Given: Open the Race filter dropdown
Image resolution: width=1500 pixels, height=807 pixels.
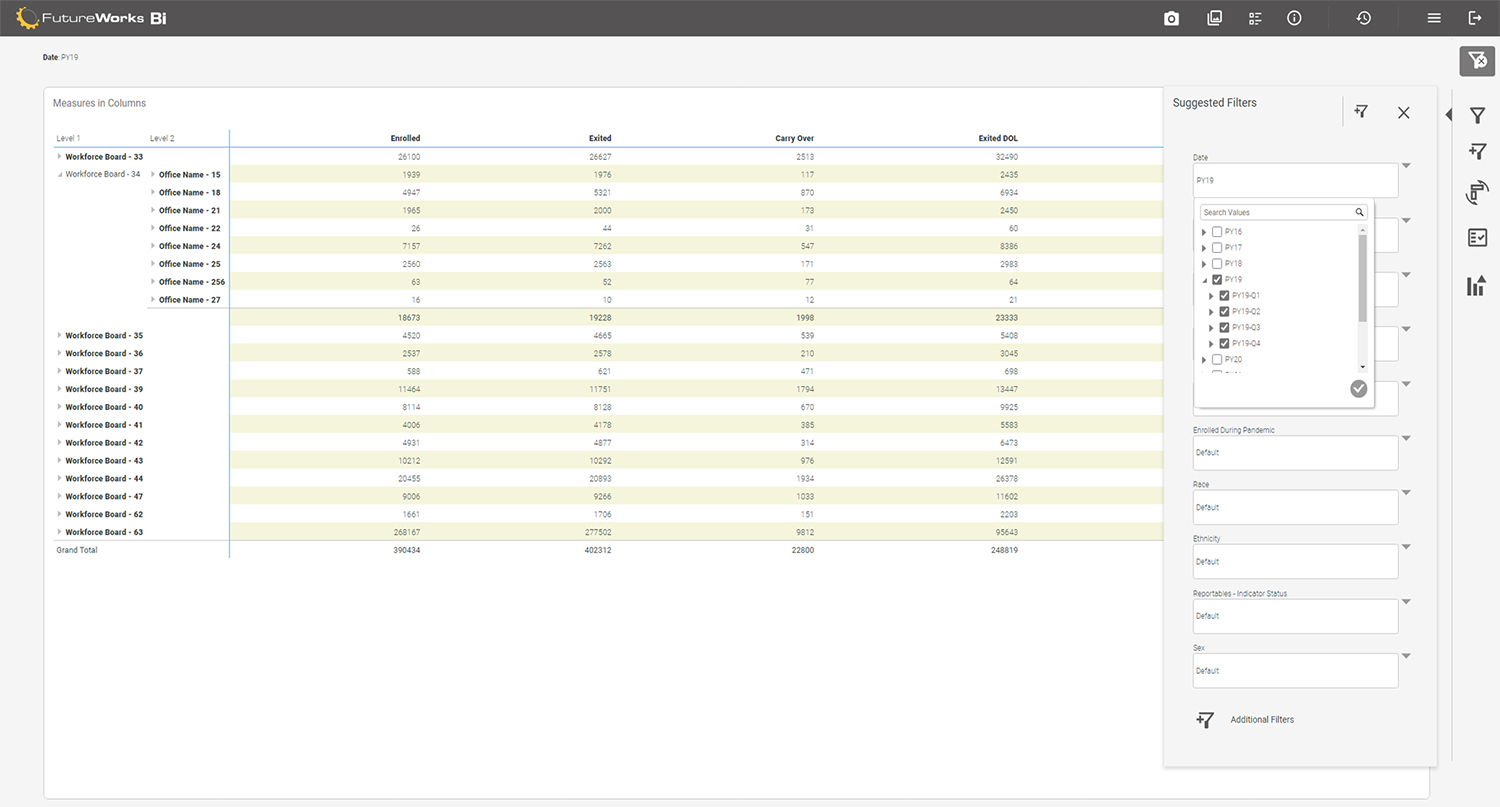Looking at the screenshot, I should point(1406,492).
